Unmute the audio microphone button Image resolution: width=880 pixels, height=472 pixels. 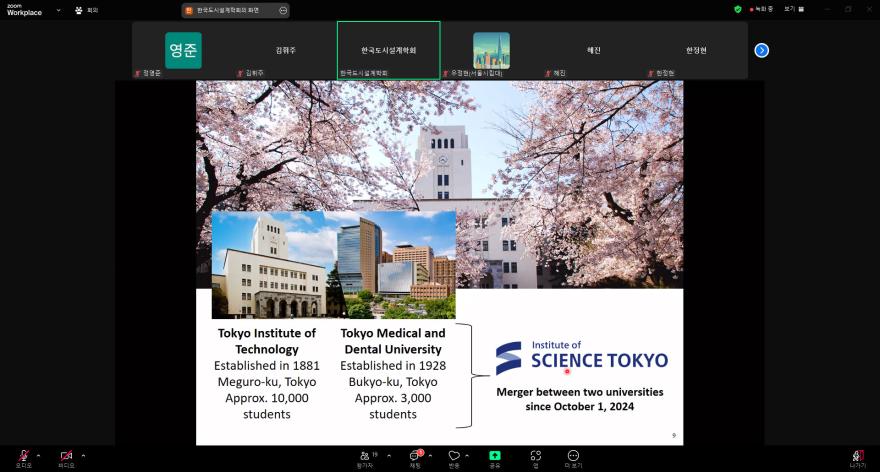click(x=24, y=456)
